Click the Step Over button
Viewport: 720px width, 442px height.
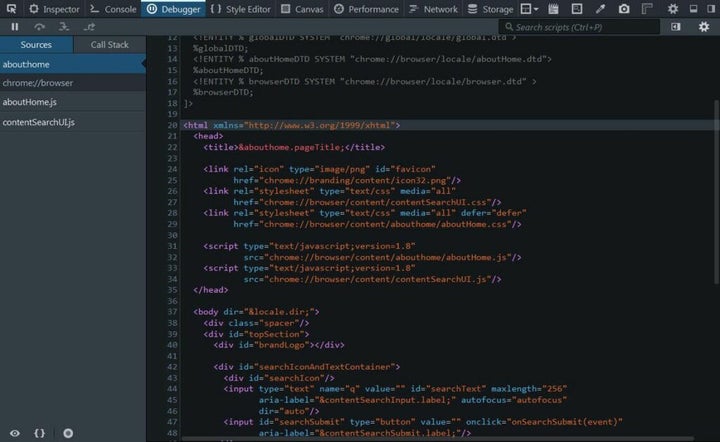point(40,27)
